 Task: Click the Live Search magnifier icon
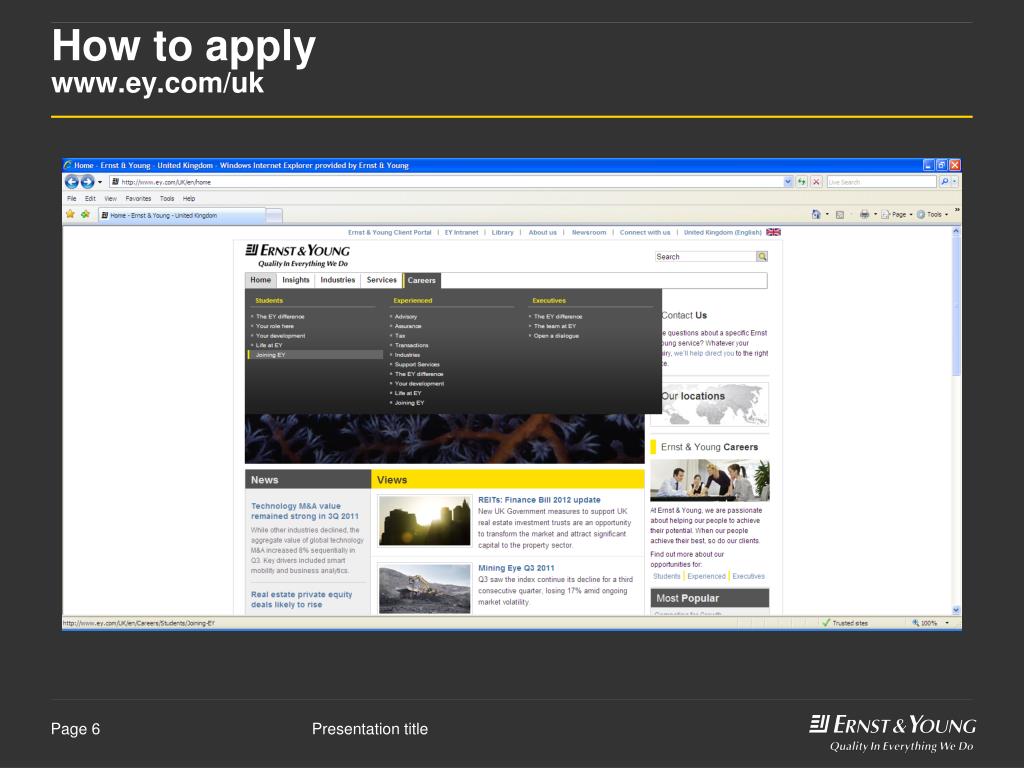tap(944, 182)
